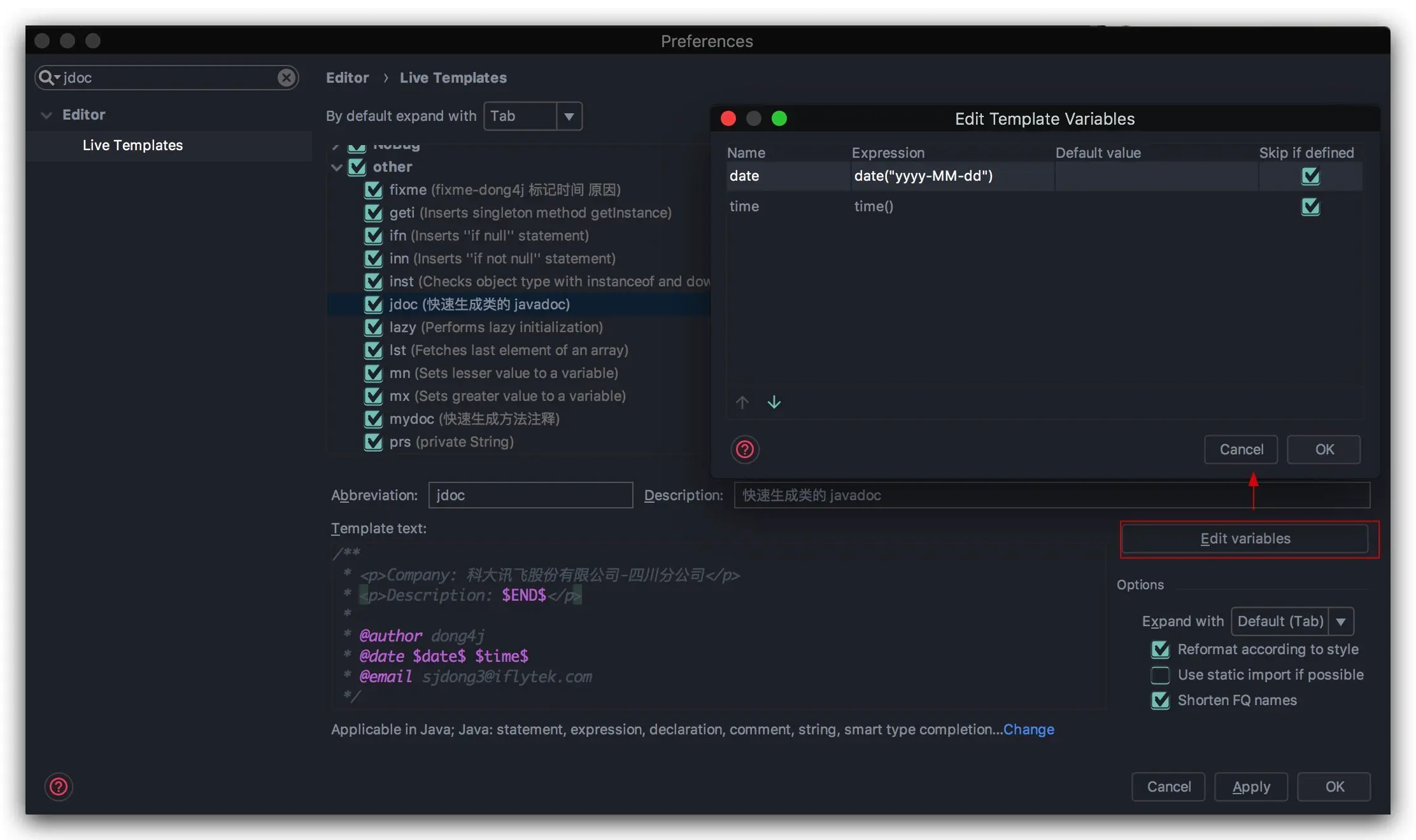Close the Edit Template Variables dialog
This screenshot has width=1416, height=840.
click(728, 119)
